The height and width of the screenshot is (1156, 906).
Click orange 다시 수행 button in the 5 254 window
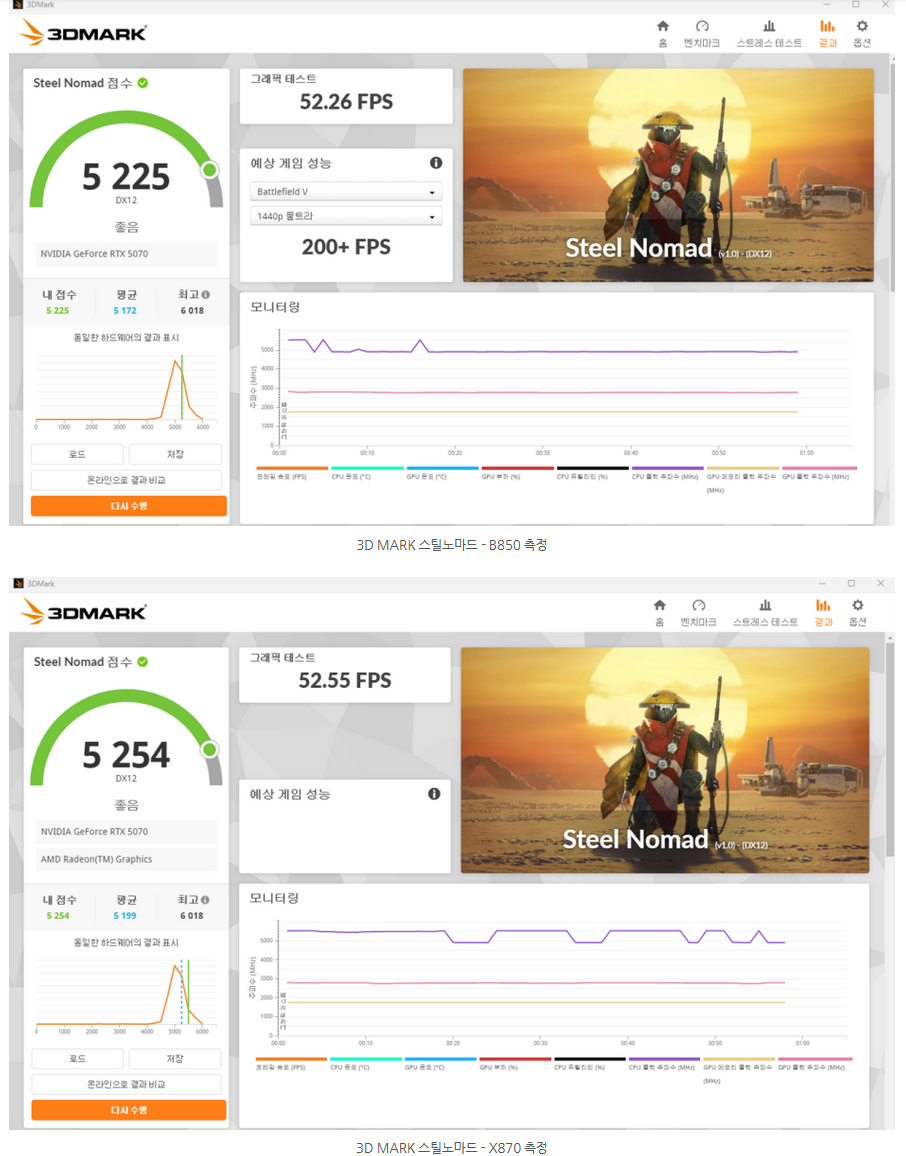129,1110
